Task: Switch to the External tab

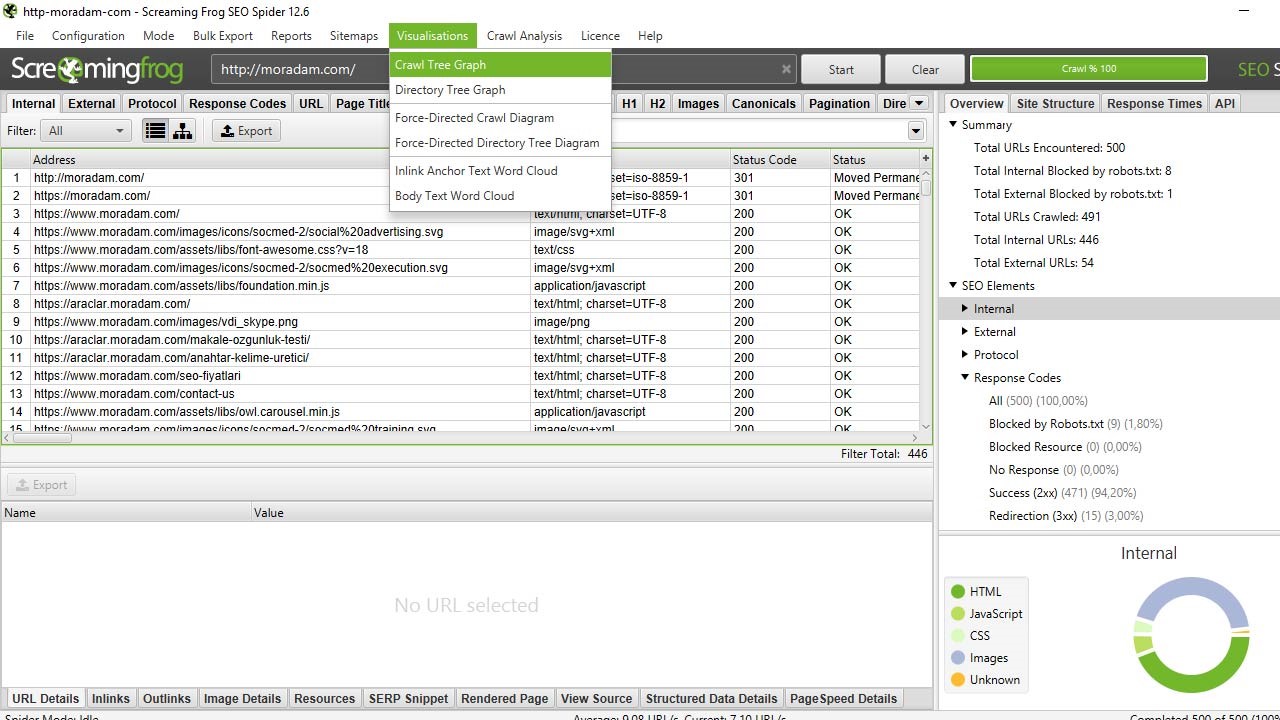Action: pos(92,103)
